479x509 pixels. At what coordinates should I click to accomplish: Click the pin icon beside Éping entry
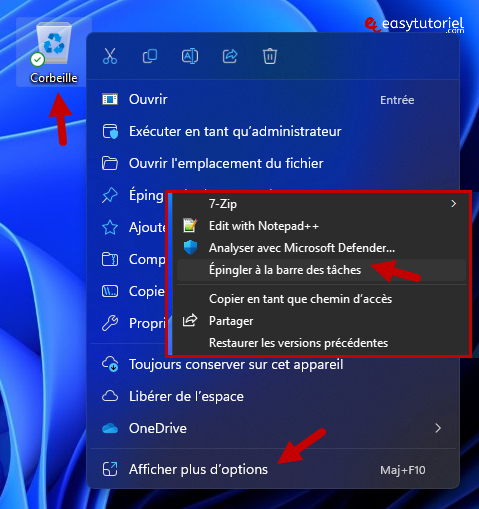(110, 195)
